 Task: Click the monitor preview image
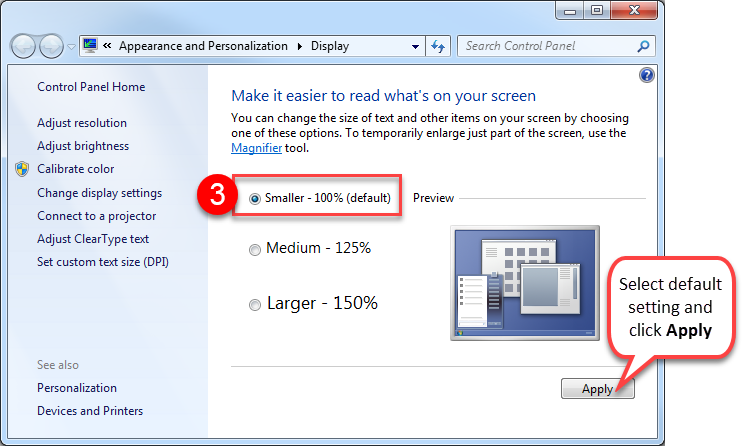526,283
